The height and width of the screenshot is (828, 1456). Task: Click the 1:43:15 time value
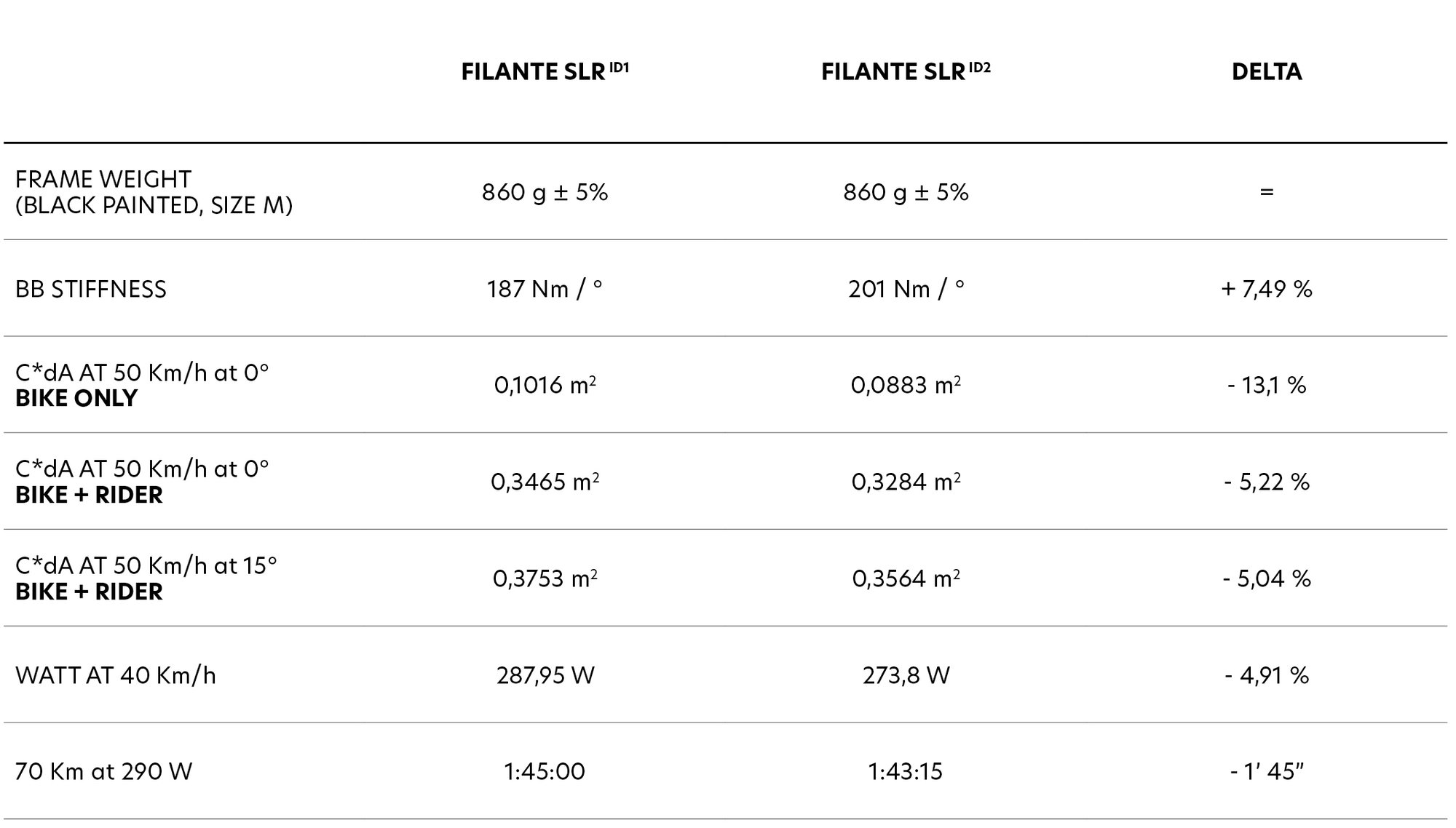click(x=906, y=771)
